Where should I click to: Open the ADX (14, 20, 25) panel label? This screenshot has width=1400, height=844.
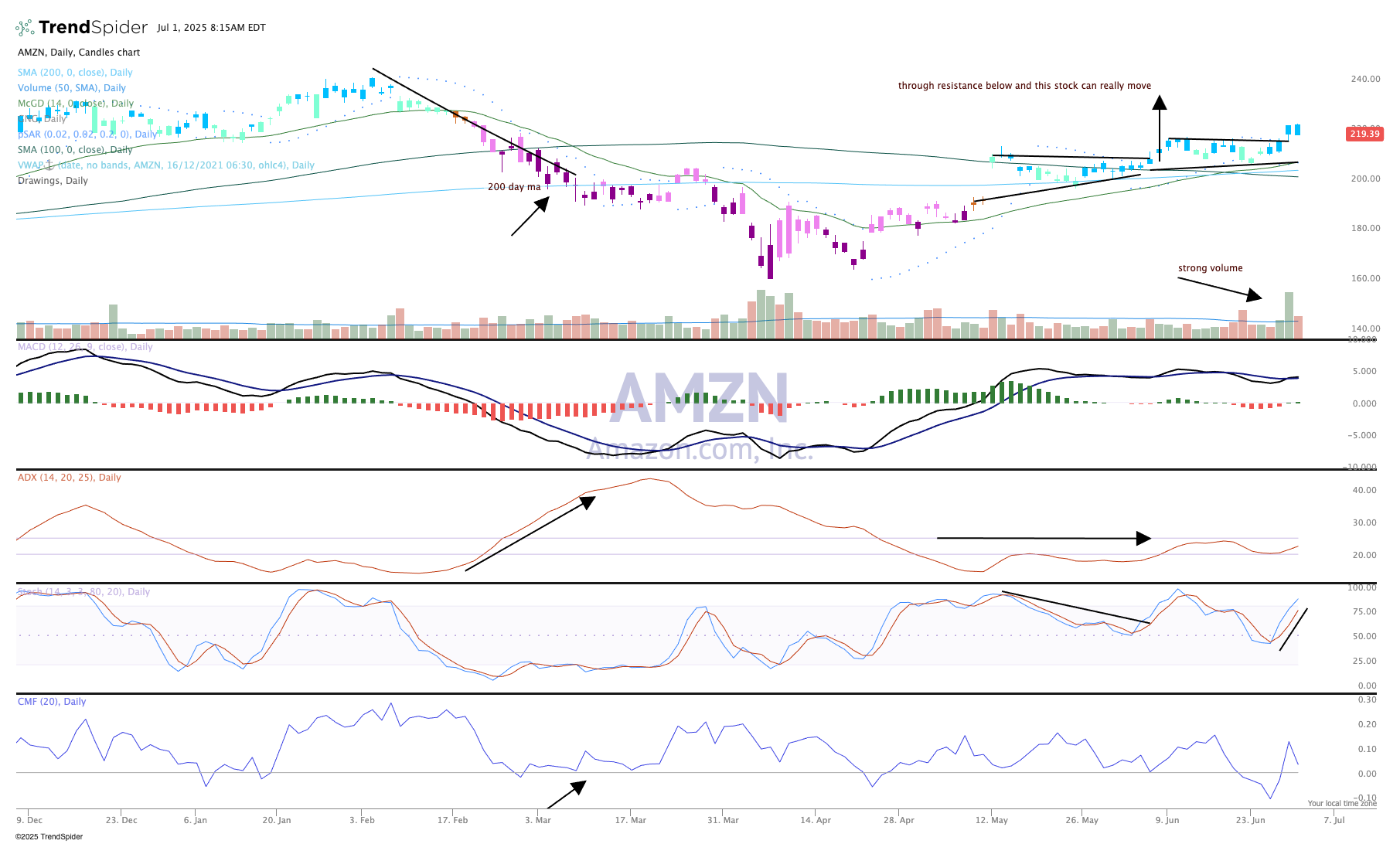click(x=70, y=478)
